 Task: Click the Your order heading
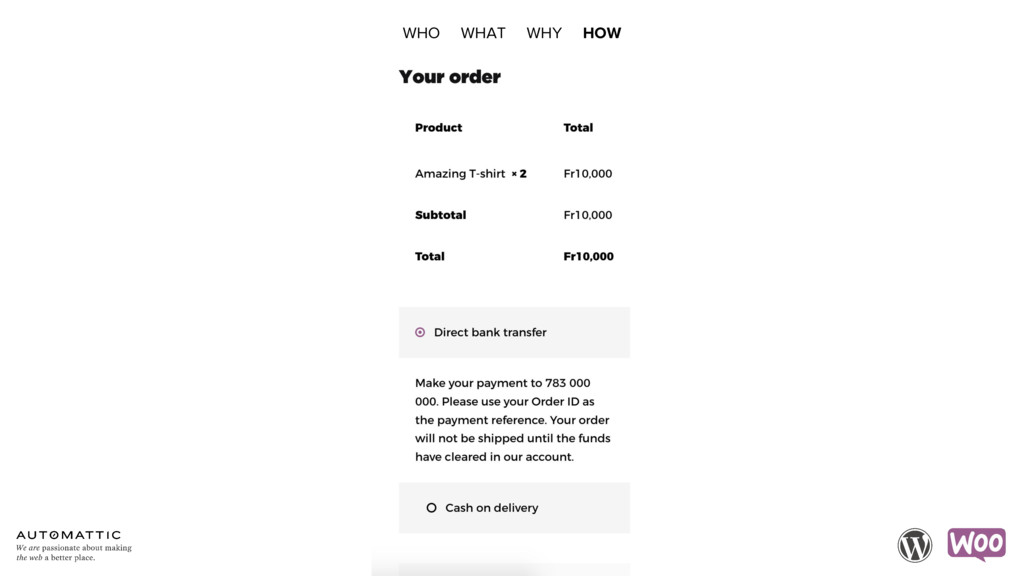[450, 76]
